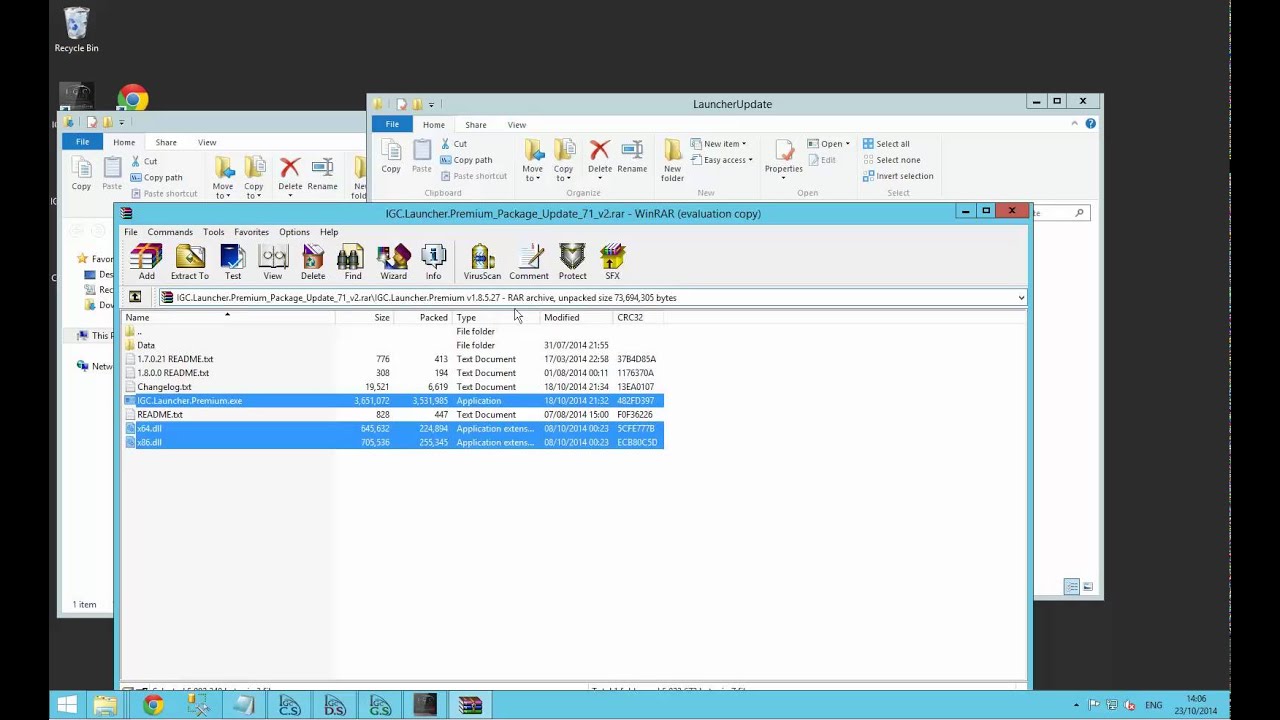Select Changelog.txt in the archive
This screenshot has width=1280, height=720.
coord(393,387)
